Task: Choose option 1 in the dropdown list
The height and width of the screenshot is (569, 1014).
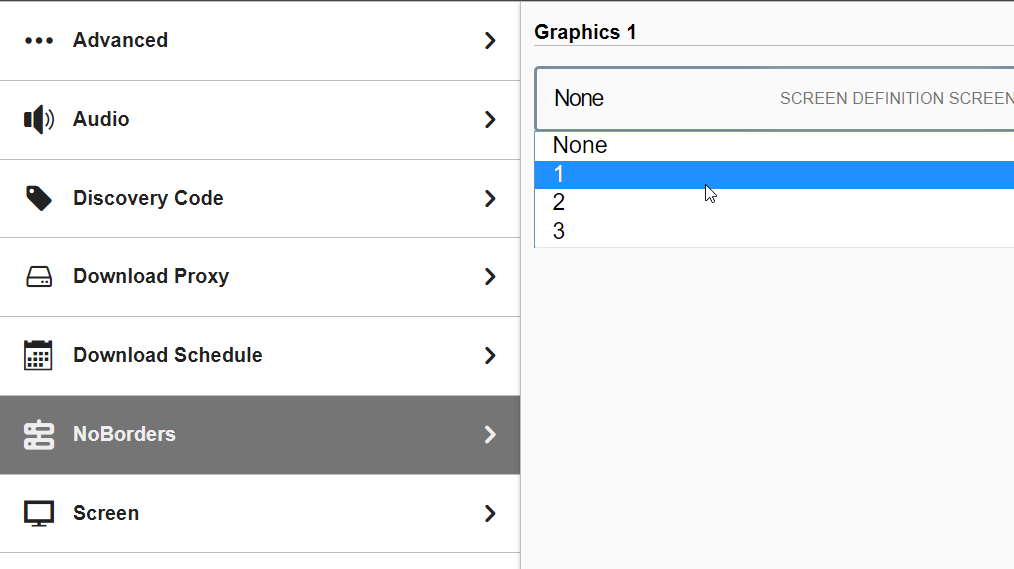Action: click(559, 175)
